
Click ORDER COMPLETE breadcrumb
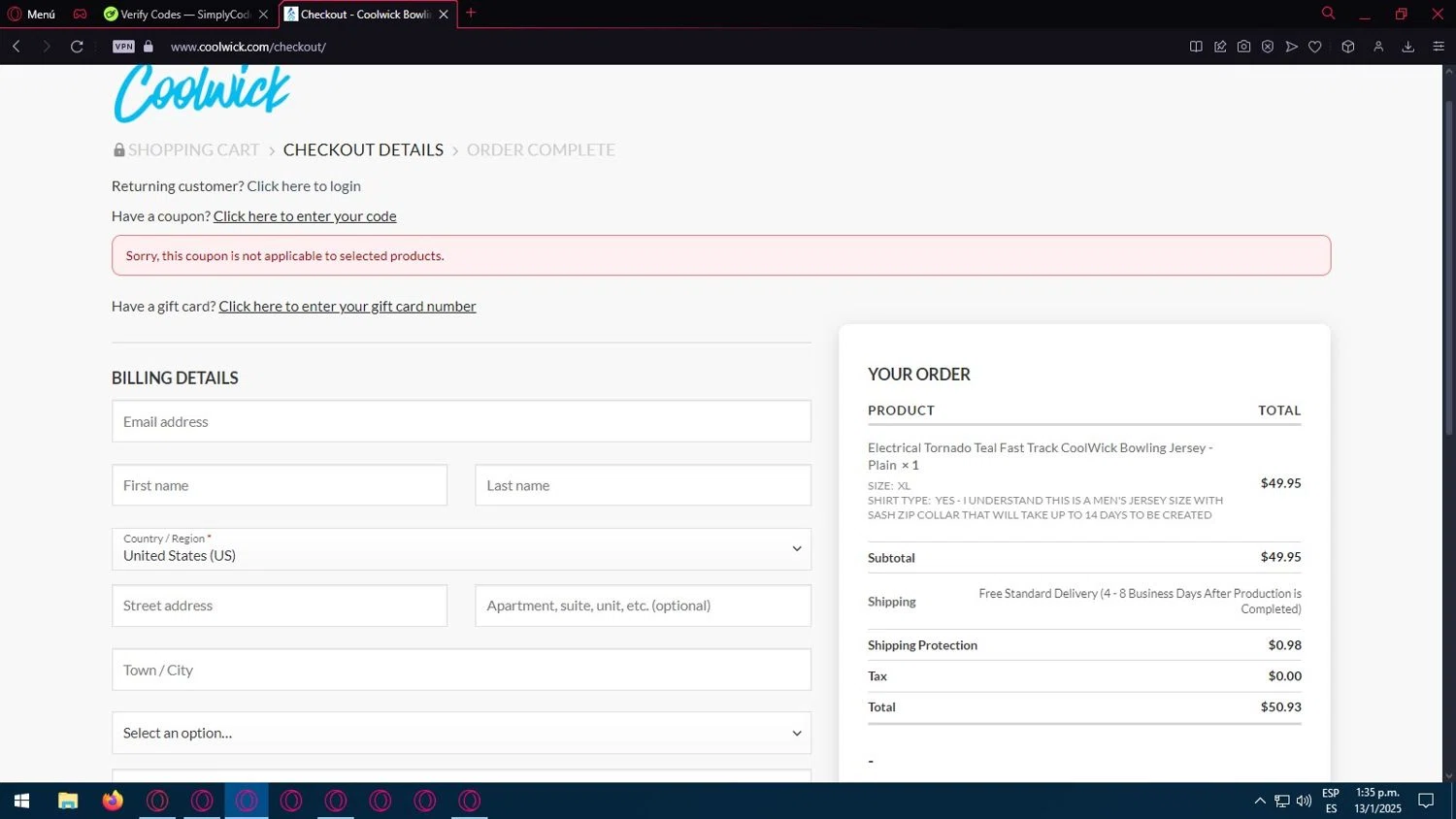pos(541,149)
